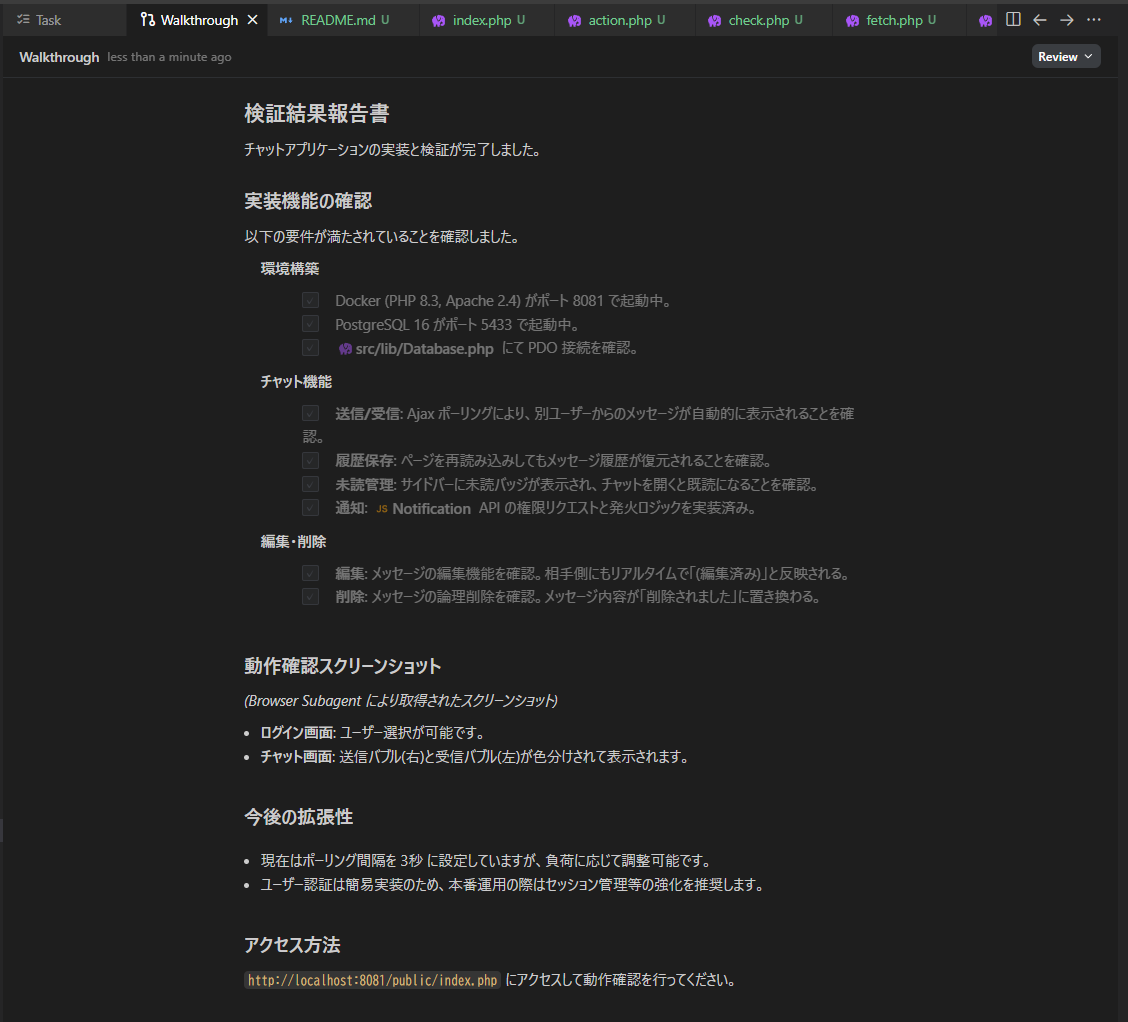
Task: Open the Markdown icon on README.md tab
Action: click(x=288, y=19)
